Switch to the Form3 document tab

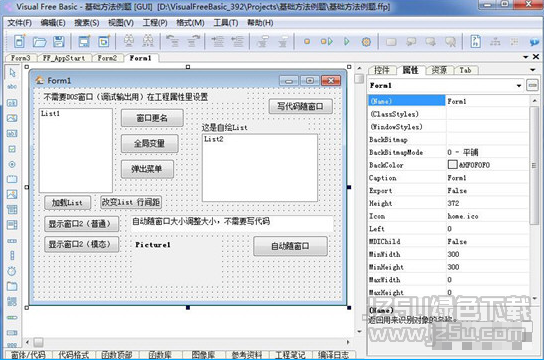point(20,58)
